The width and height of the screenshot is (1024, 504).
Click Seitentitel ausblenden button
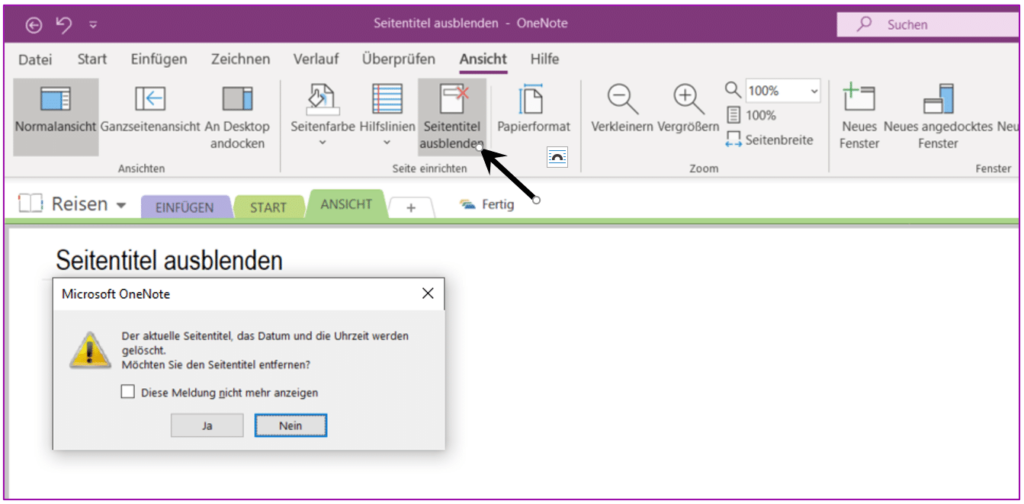point(452,117)
